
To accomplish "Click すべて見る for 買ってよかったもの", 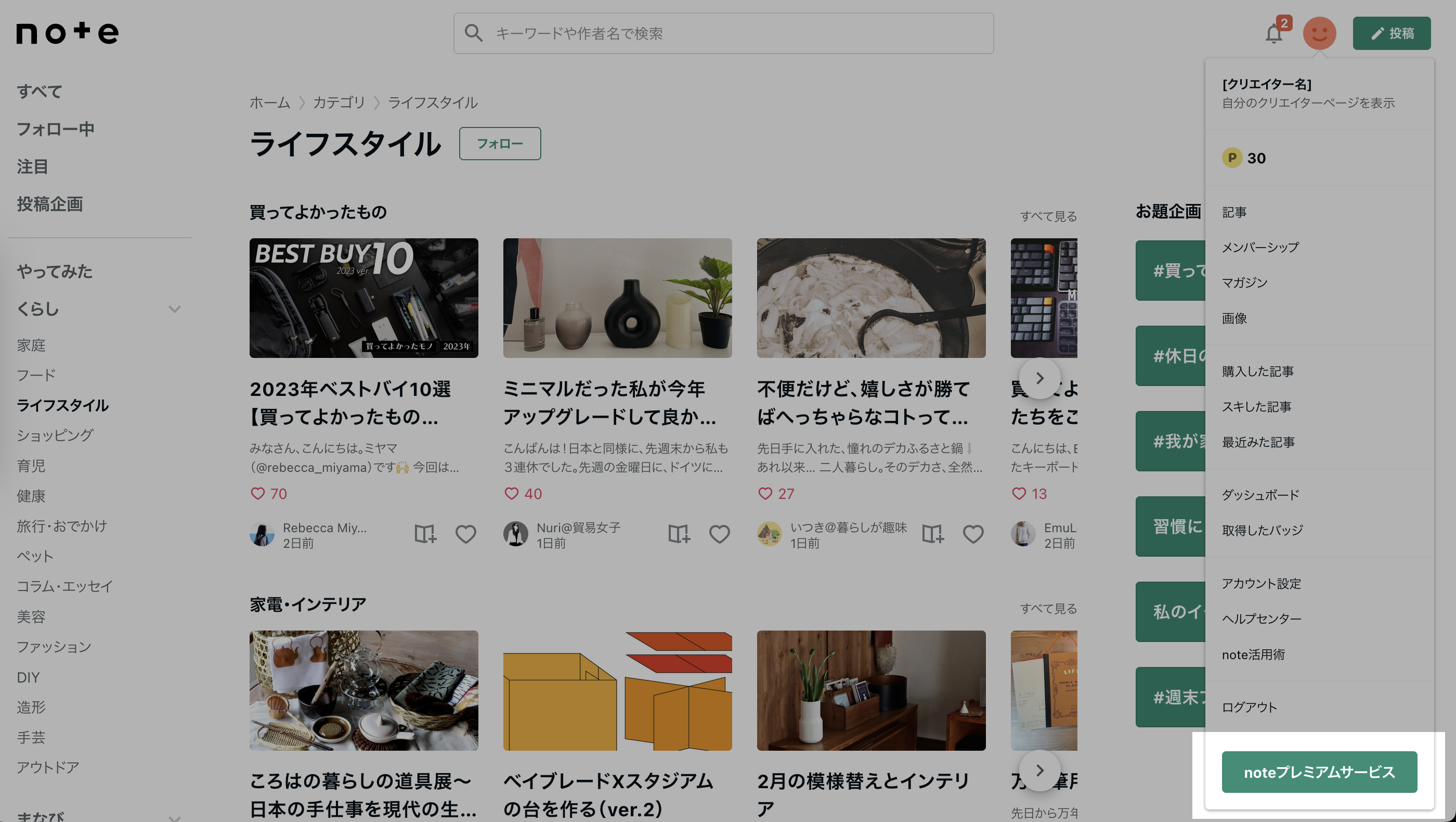I will (1048, 216).
